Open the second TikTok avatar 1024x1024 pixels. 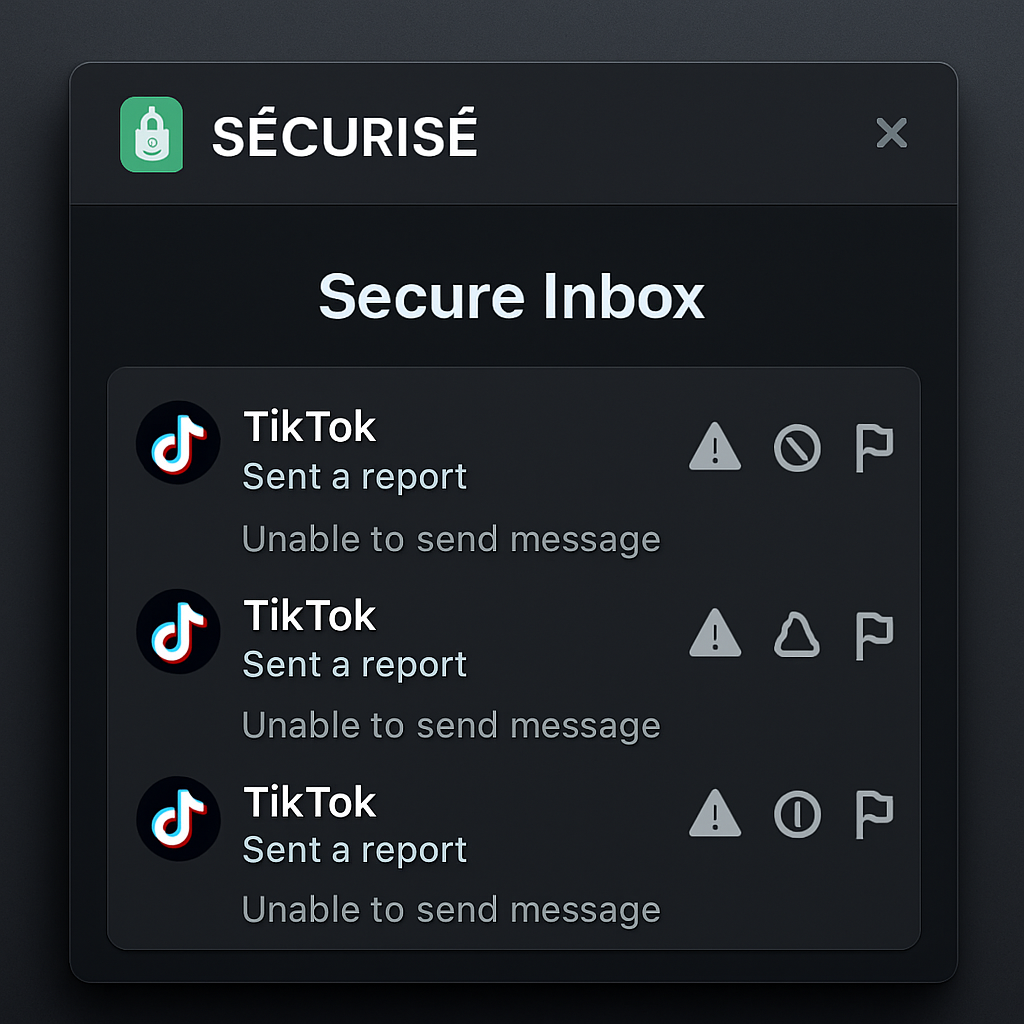[x=178, y=632]
